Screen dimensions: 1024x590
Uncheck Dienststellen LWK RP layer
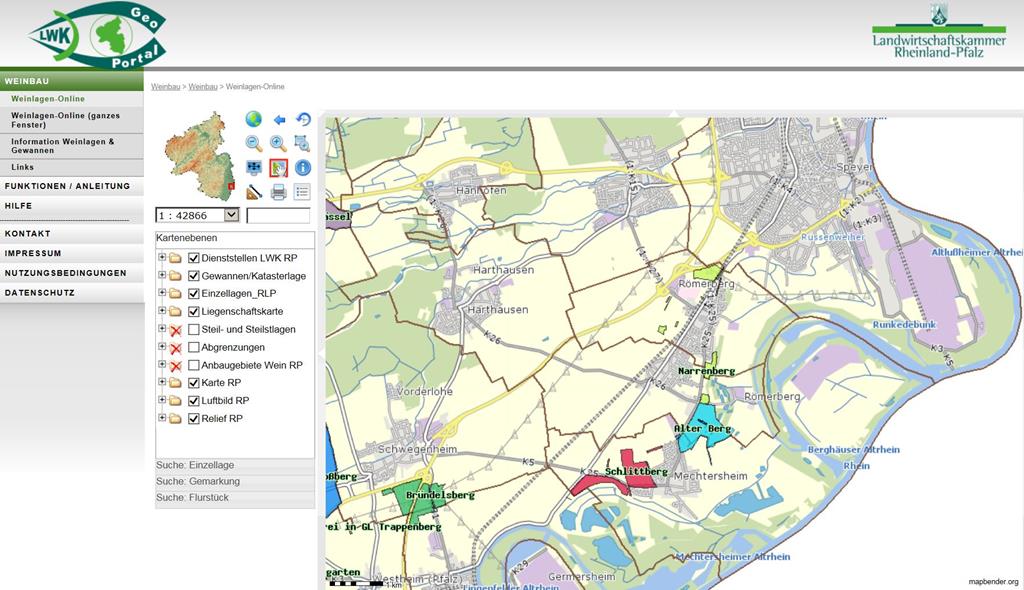click(x=194, y=258)
